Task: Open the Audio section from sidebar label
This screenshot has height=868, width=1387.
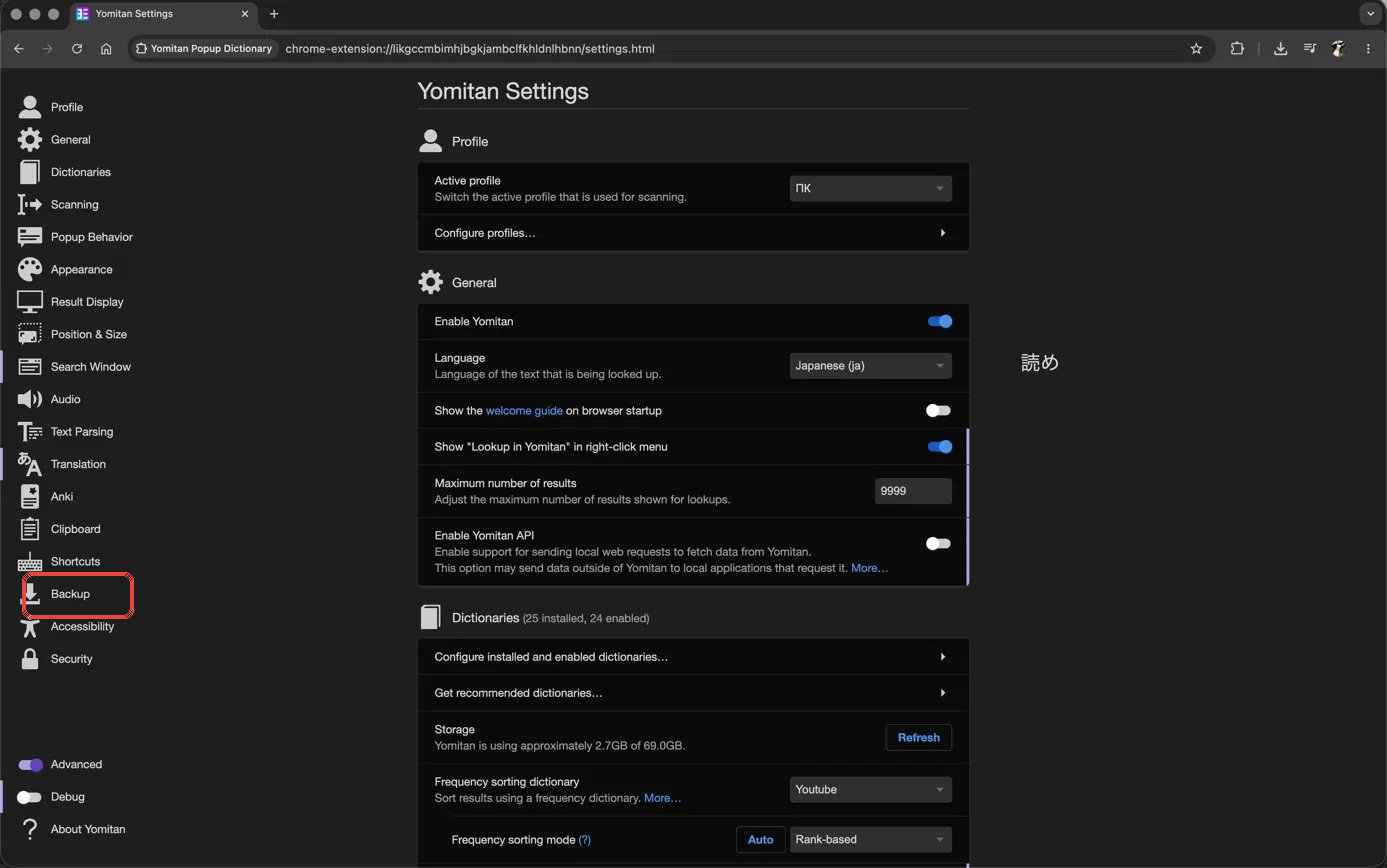Action: pos(65,399)
